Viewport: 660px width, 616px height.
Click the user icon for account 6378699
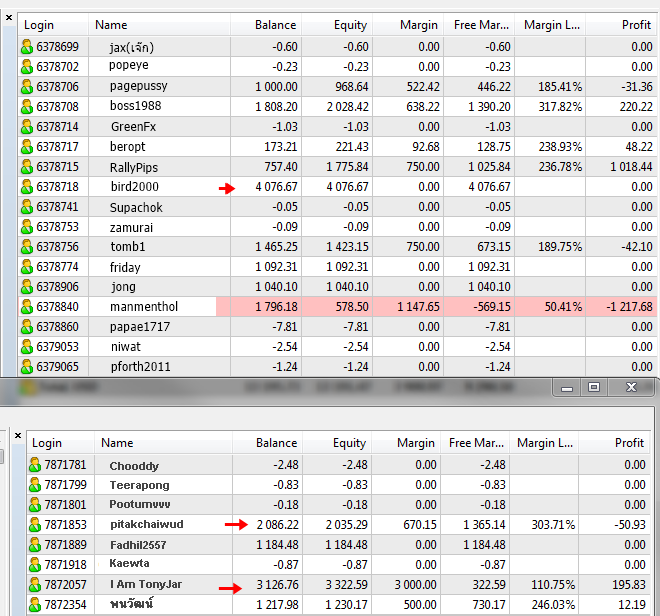(x=27, y=47)
